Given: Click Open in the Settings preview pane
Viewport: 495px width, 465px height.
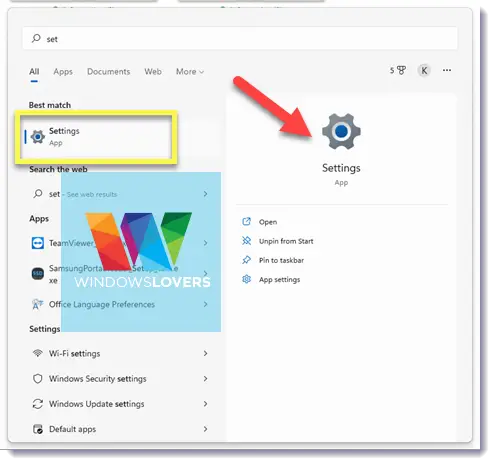Looking at the screenshot, I should coord(268,222).
